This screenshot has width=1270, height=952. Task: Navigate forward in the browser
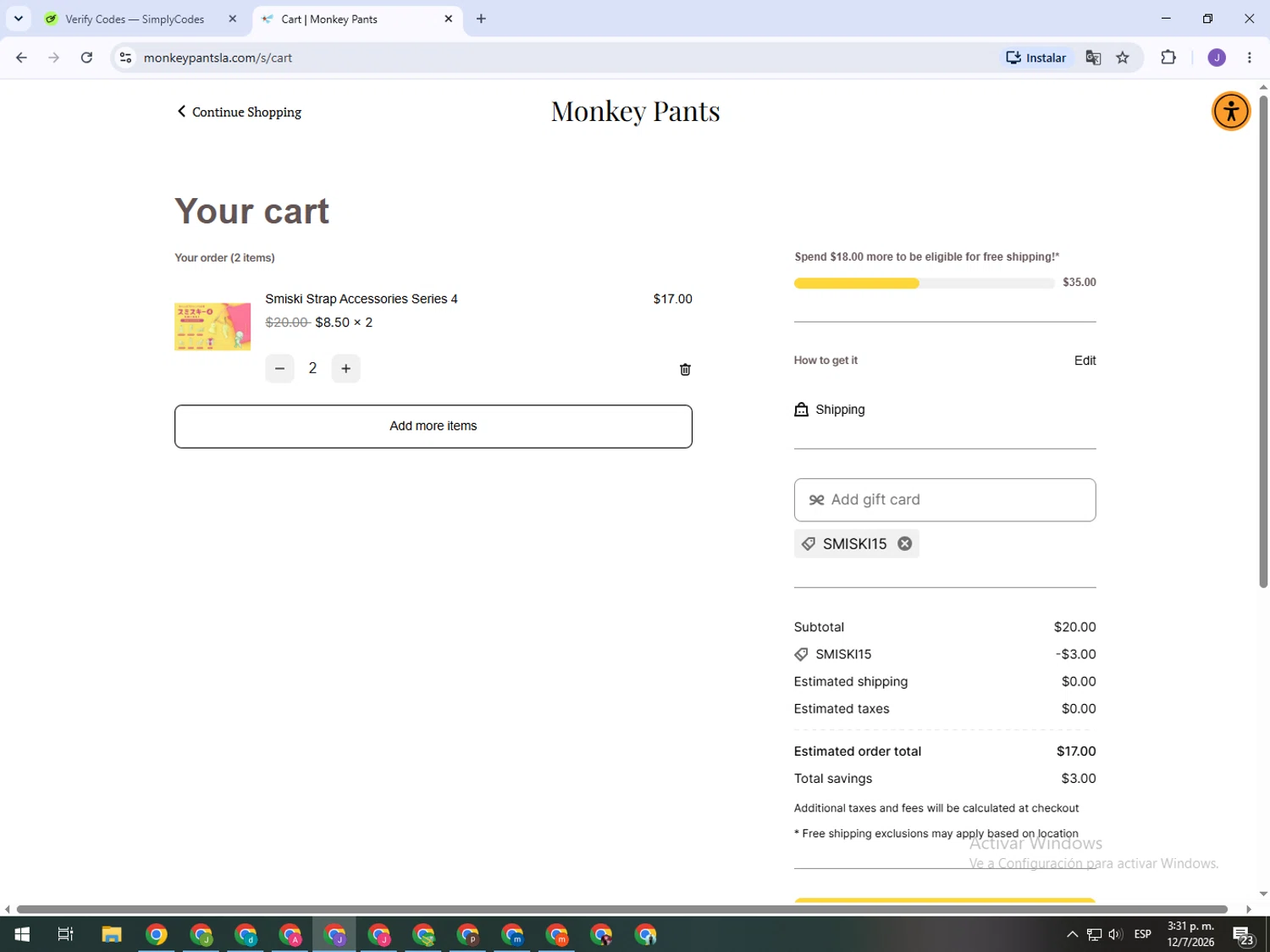(53, 58)
